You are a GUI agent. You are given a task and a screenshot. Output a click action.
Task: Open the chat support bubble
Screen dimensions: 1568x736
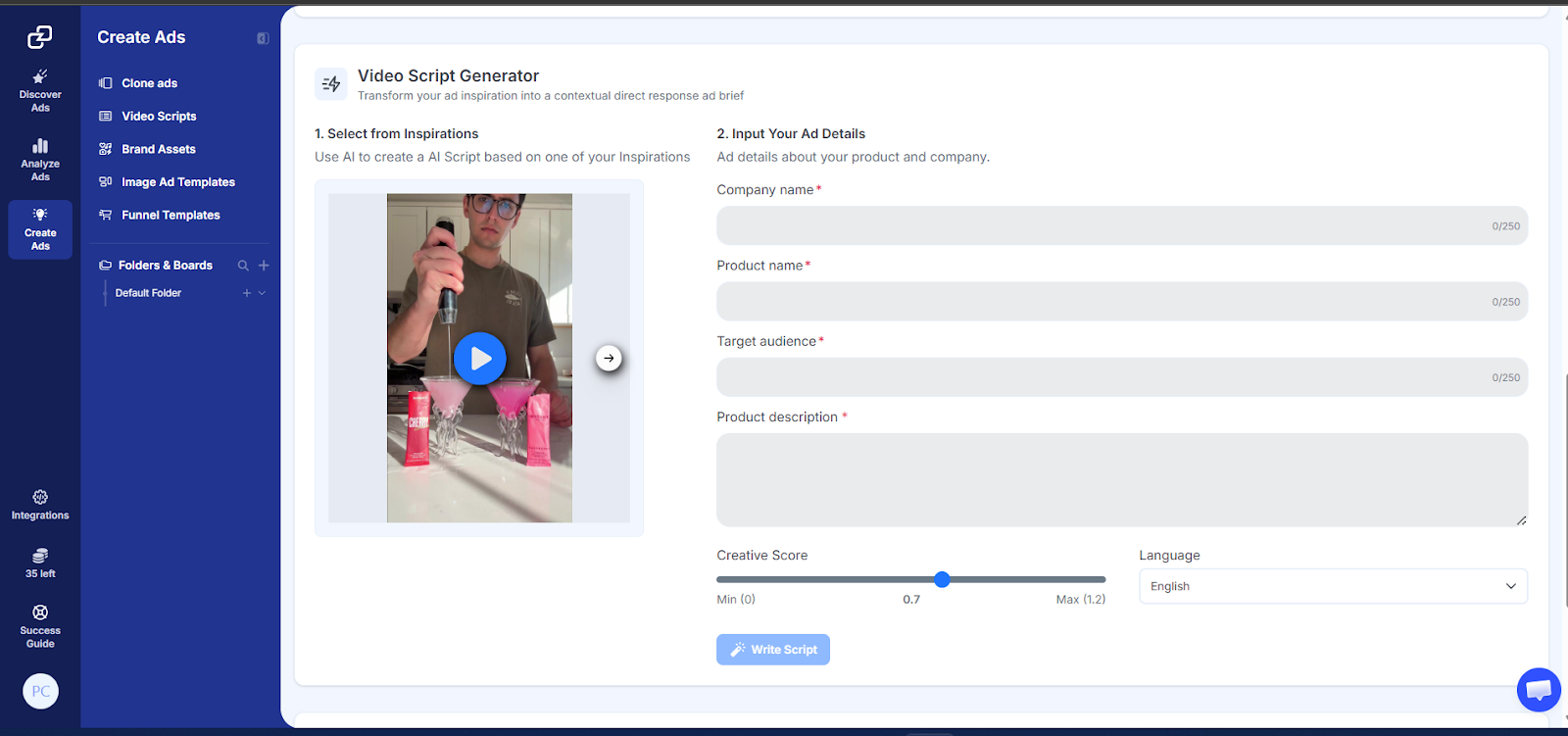[1539, 690]
